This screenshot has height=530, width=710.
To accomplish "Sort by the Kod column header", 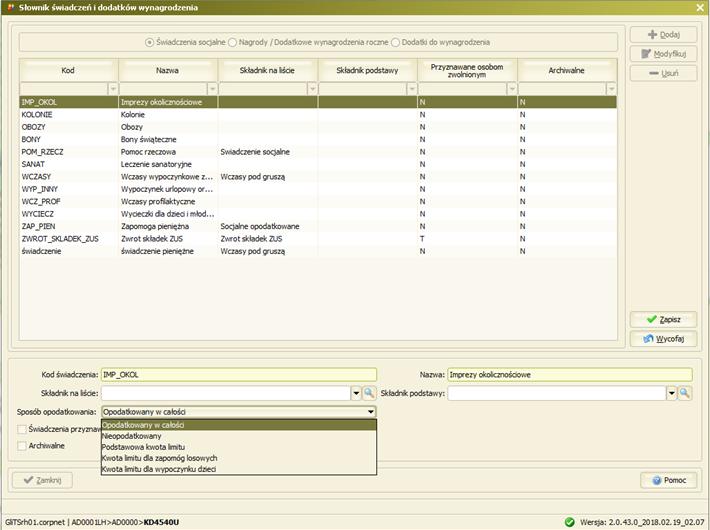I will pyautogui.click(x=68, y=70).
